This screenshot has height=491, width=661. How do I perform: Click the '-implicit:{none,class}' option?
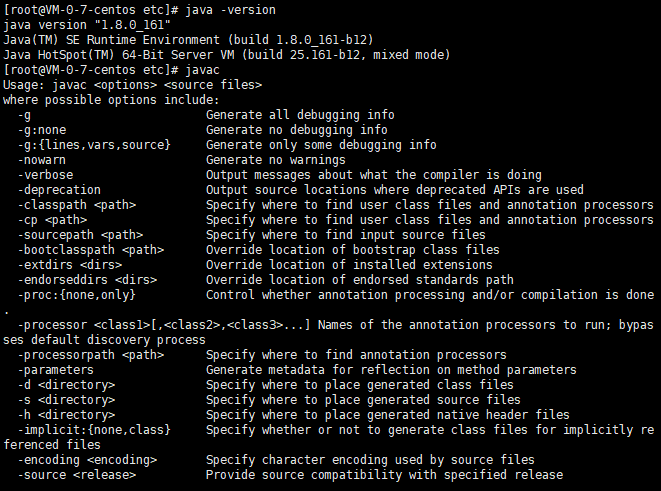point(94,430)
